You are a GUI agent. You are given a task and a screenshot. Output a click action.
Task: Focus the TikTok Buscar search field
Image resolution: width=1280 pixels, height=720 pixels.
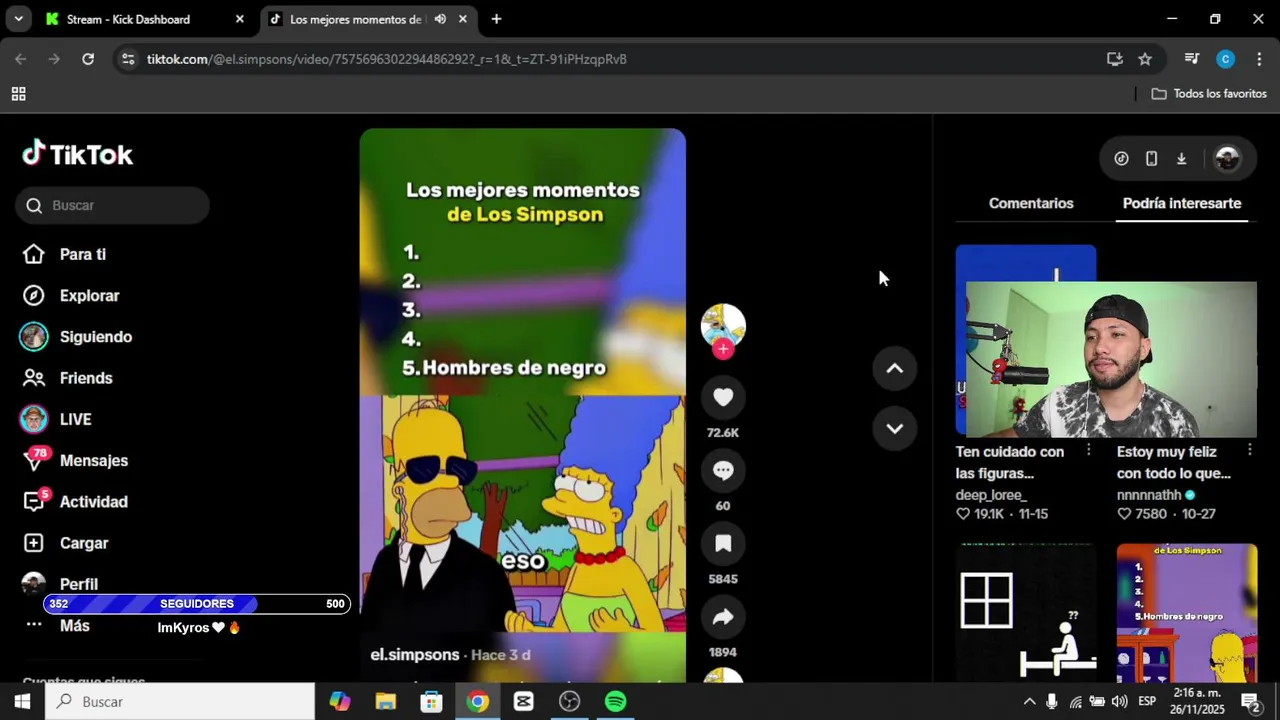tap(112, 205)
